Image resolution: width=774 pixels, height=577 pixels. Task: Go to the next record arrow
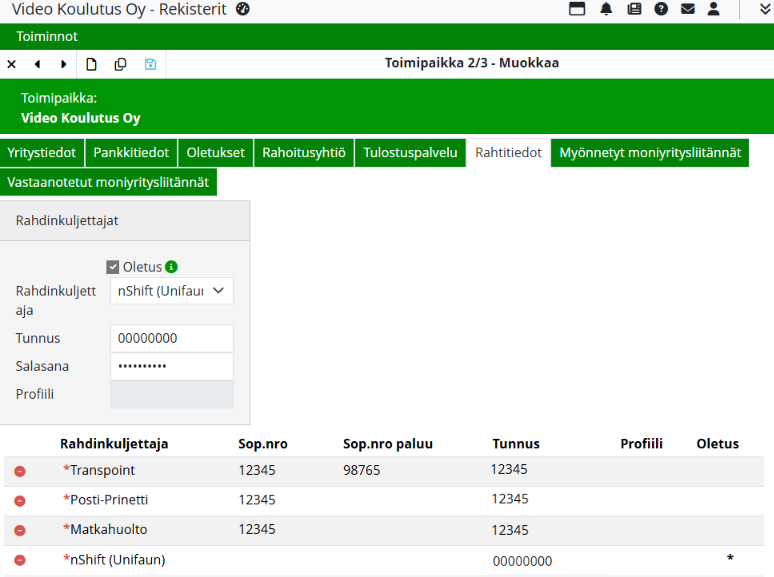tap(64, 64)
